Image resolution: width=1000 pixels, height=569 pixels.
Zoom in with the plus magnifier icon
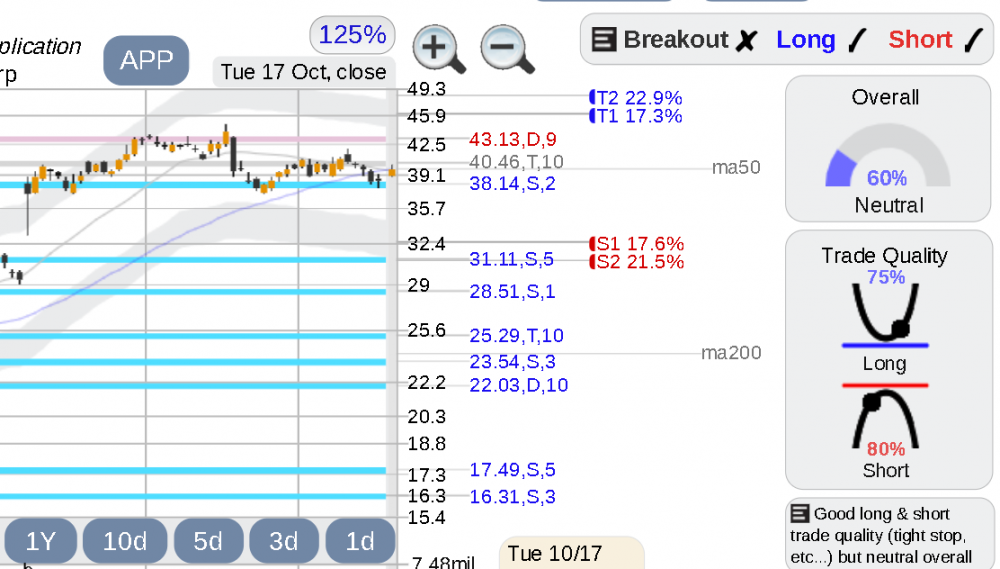click(439, 49)
